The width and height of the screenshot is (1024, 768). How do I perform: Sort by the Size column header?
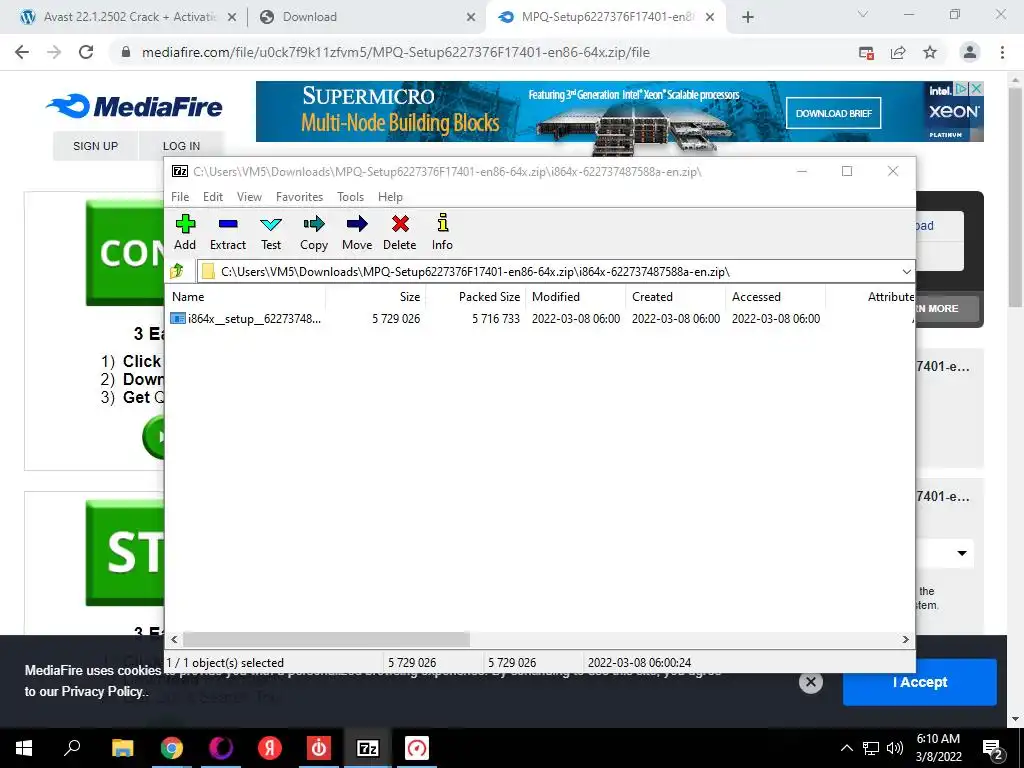coord(376,296)
